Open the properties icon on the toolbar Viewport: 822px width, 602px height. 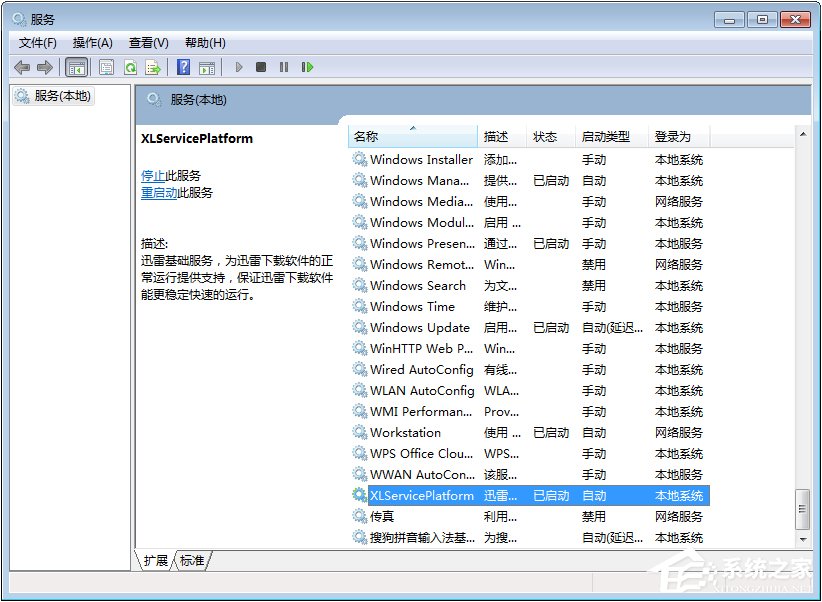click(105, 67)
